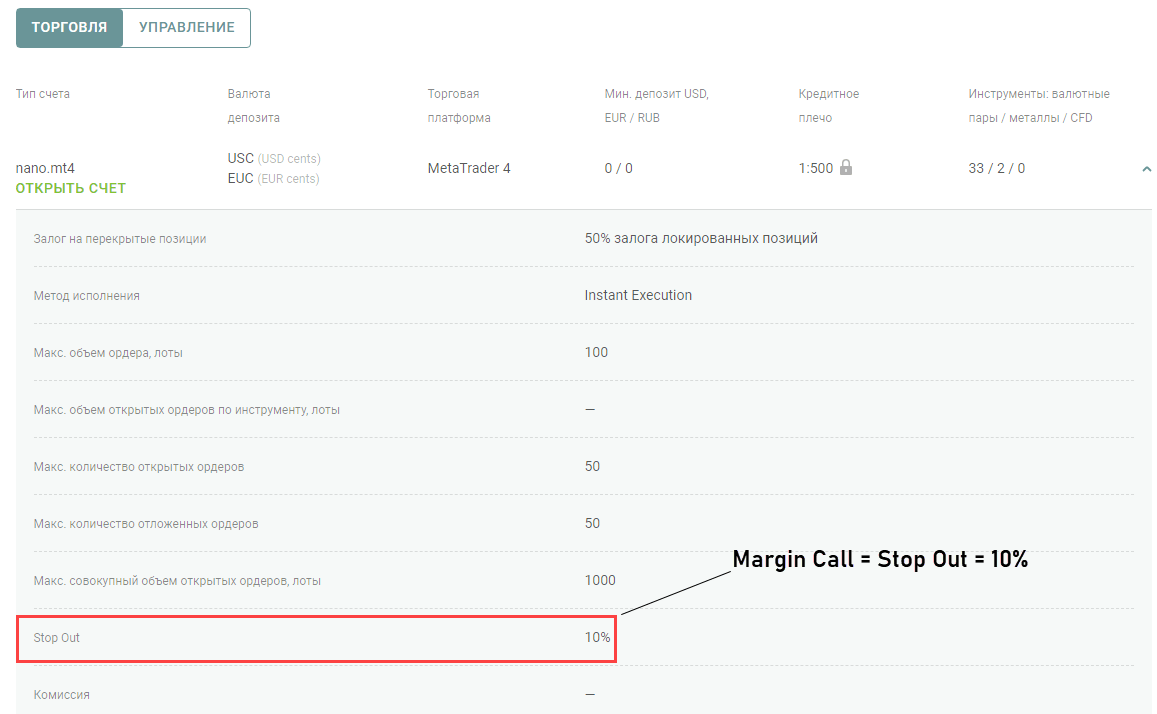Click the Margin Call = Stop Out annotation
This screenshot has width=1157, height=714.
[880, 560]
